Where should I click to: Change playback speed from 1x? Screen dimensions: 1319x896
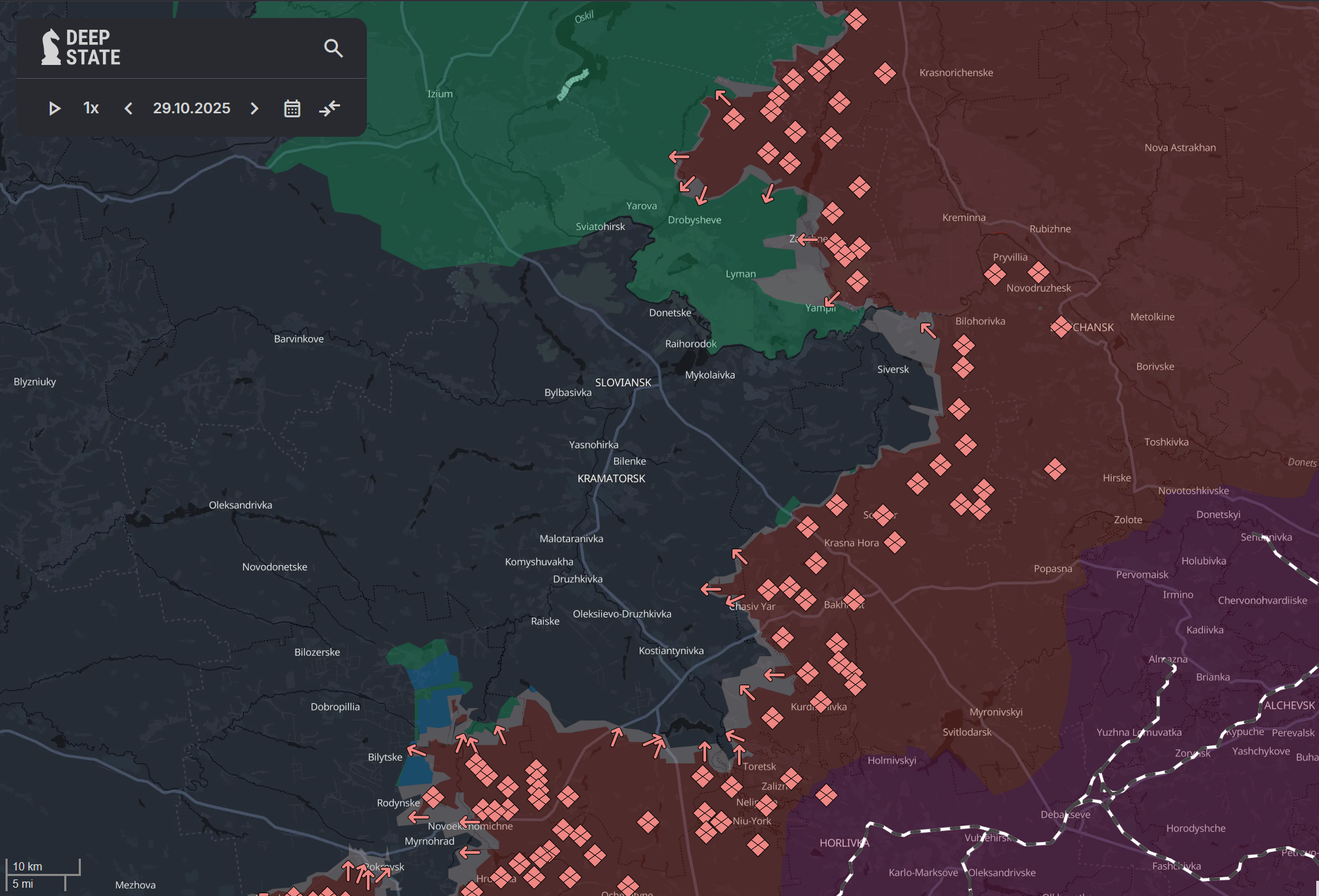[91, 108]
